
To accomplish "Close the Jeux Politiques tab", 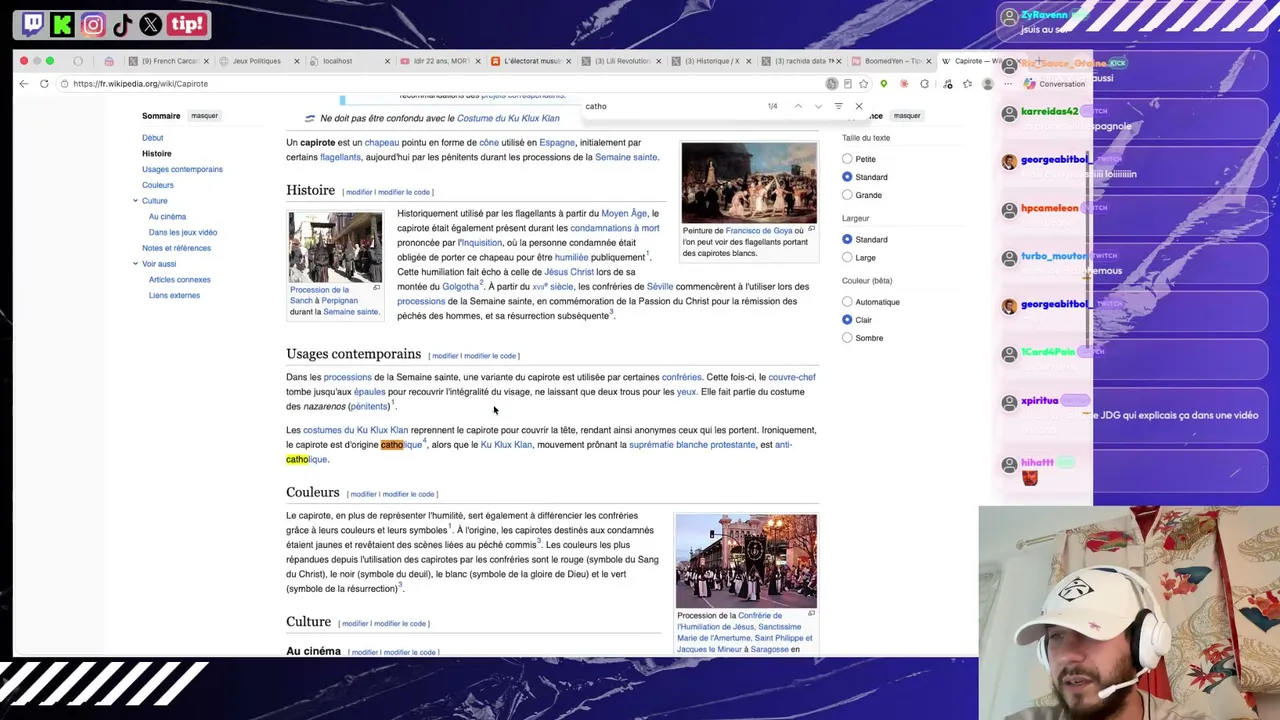I will [x=296, y=61].
